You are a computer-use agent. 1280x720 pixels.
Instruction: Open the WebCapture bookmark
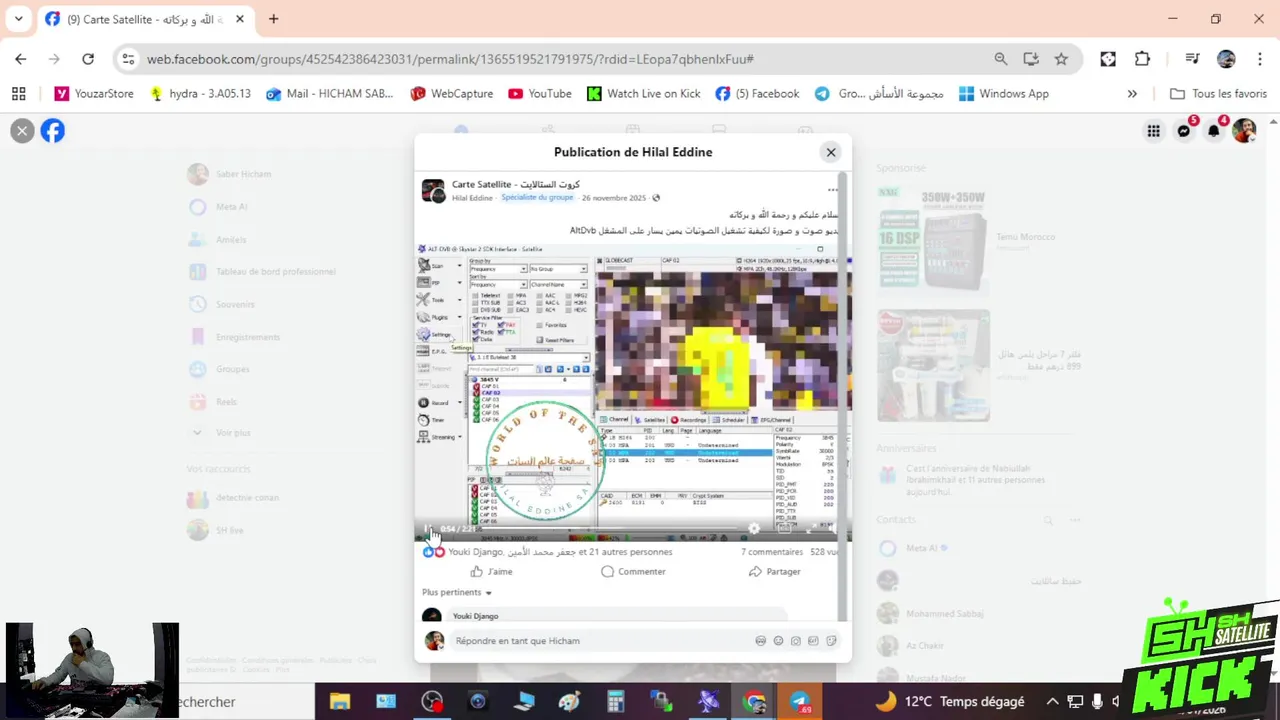[x=452, y=93]
